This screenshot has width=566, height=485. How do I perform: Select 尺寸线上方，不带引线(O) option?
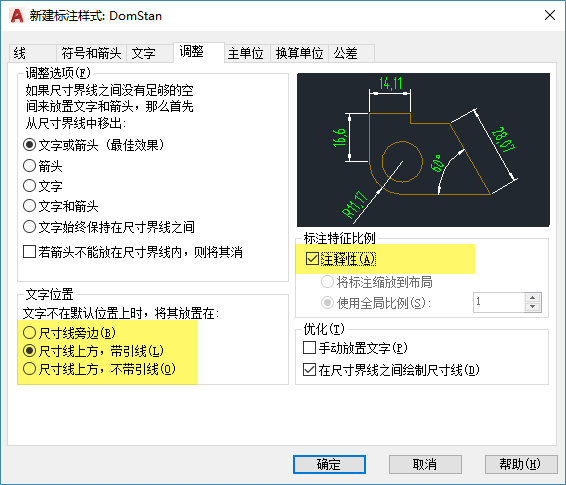coord(99,369)
